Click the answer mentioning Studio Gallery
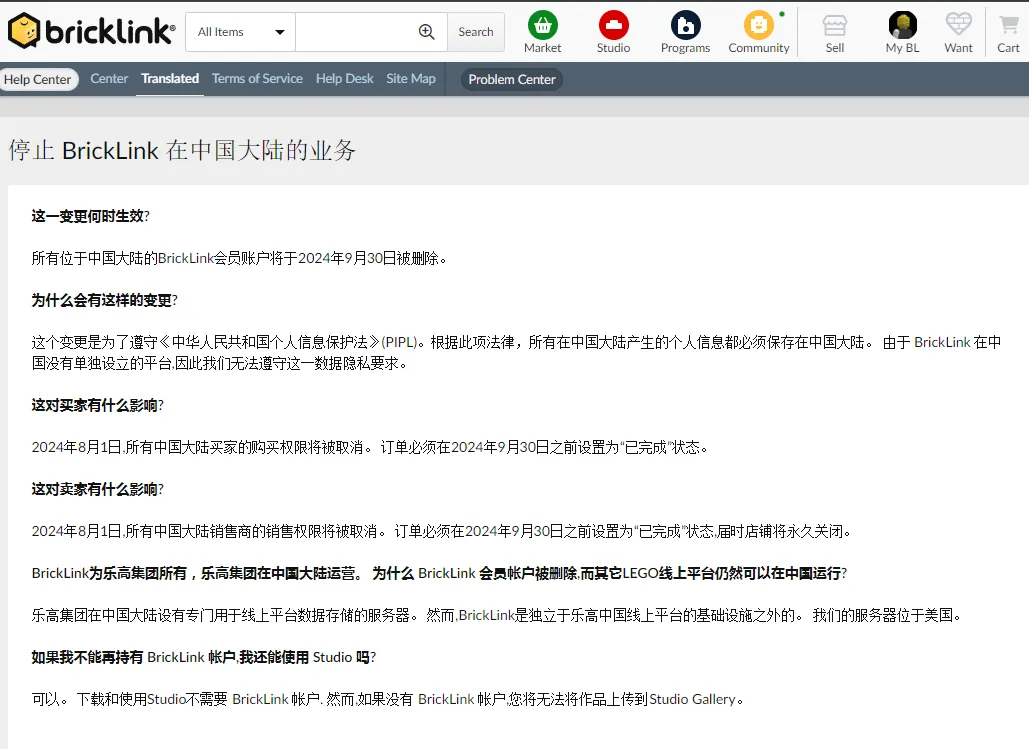Screen dimensions: 1029x749 coord(388,699)
